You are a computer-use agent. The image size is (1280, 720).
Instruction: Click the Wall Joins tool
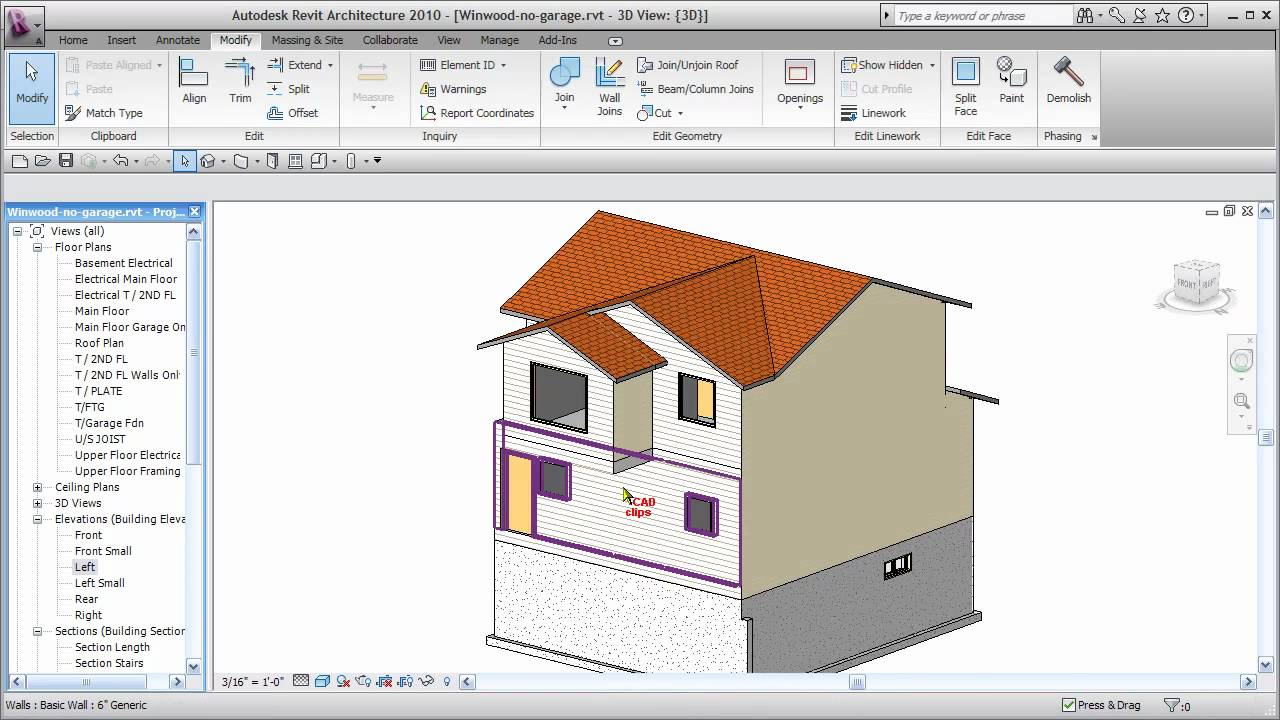coord(609,84)
